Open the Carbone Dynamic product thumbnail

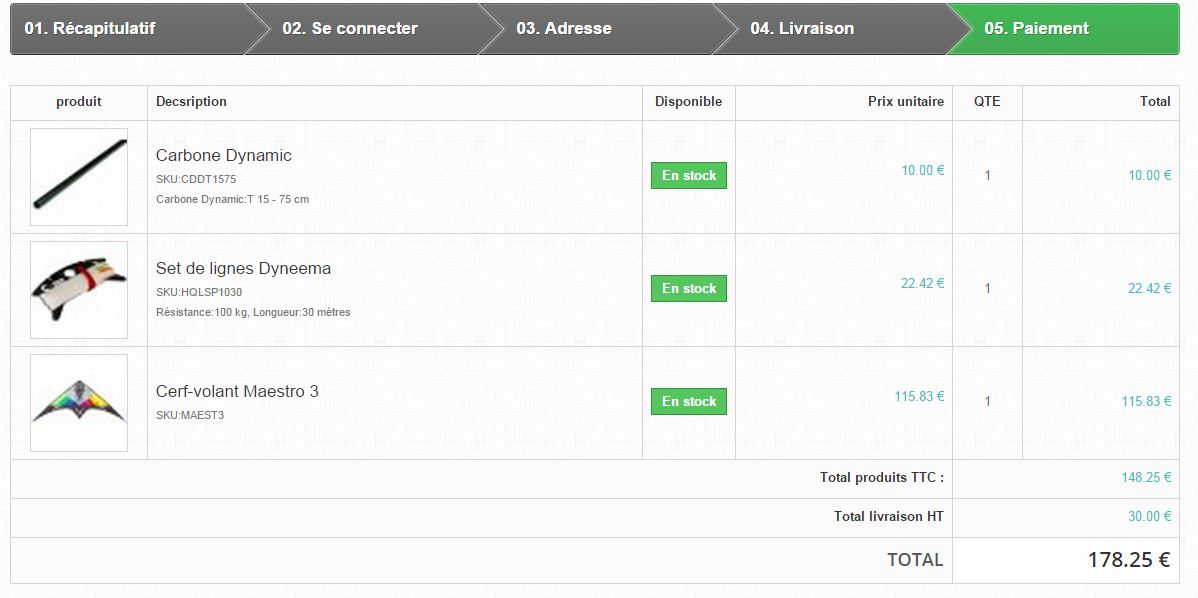click(79, 176)
